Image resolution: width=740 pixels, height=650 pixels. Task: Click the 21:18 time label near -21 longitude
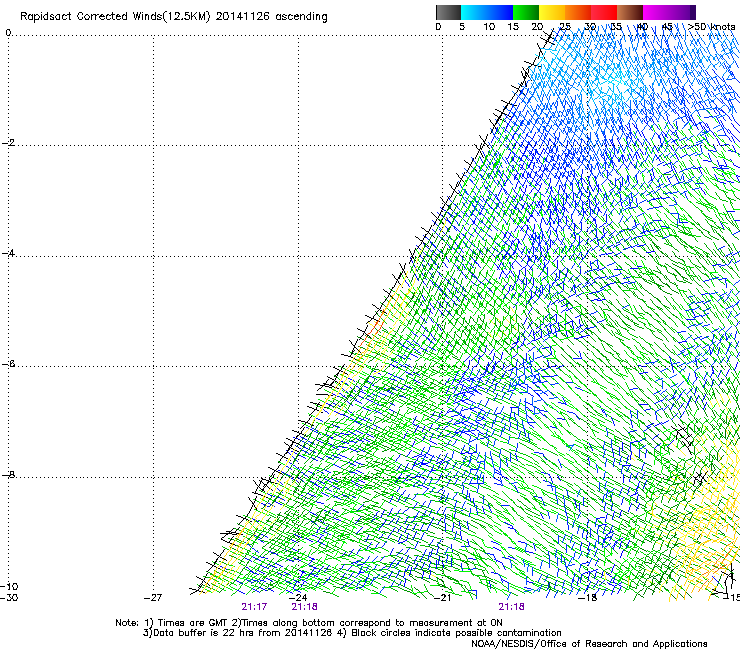tap(512, 607)
